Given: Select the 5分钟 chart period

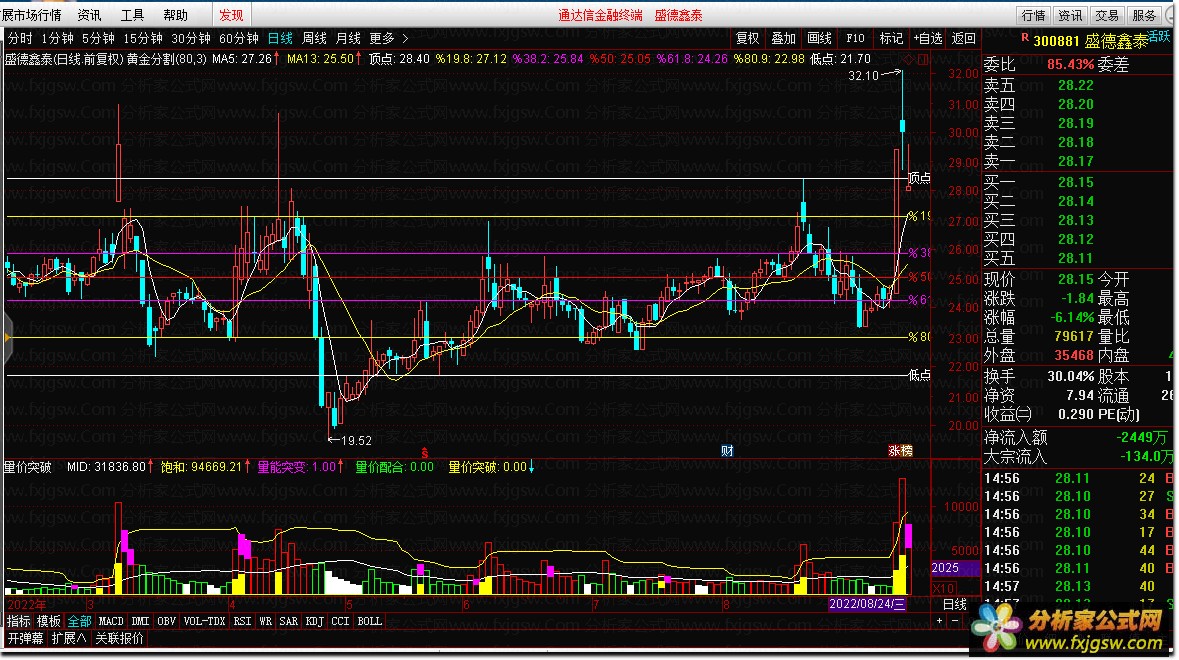Looking at the screenshot, I should point(99,38).
